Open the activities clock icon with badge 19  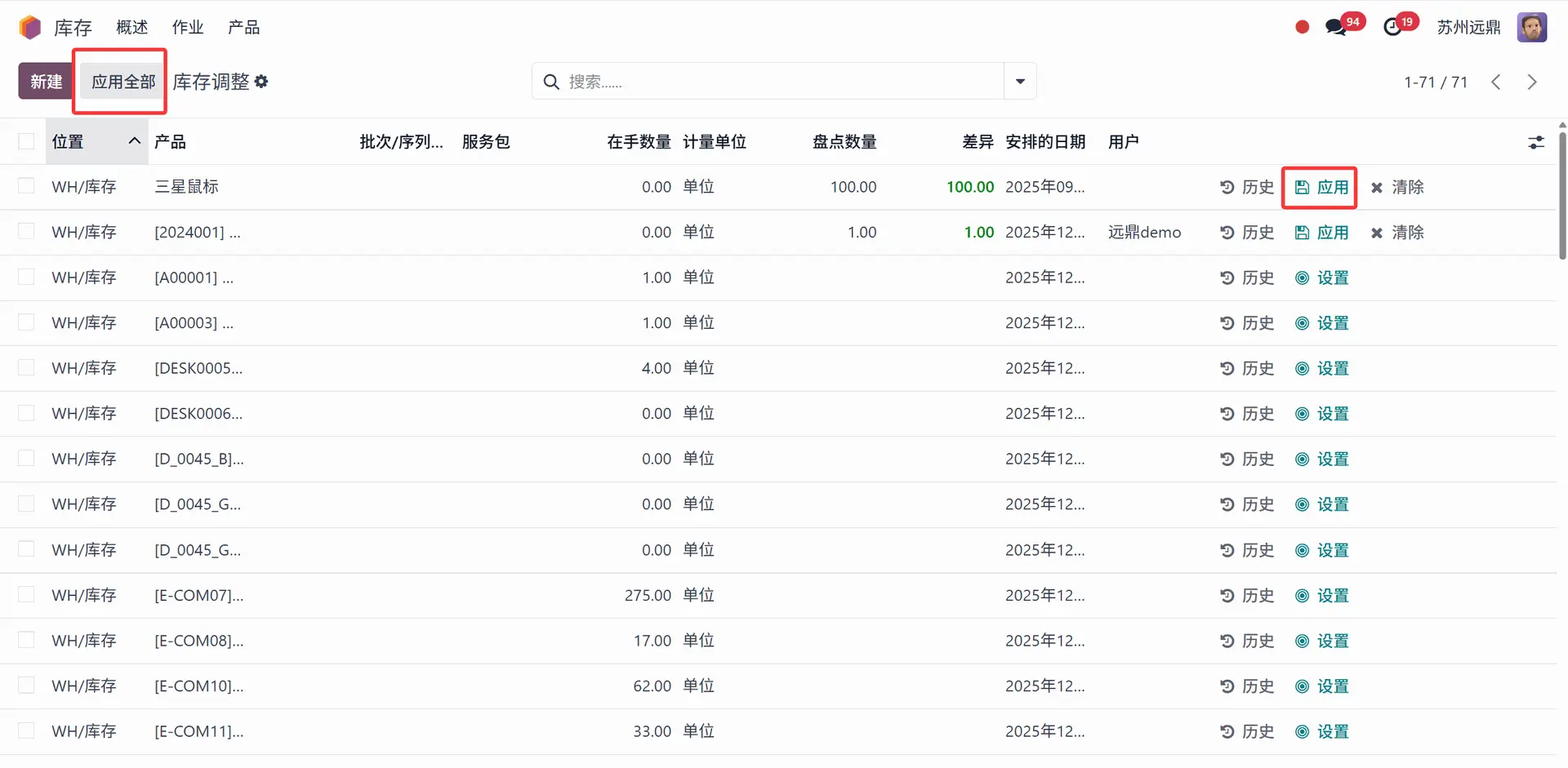(x=1392, y=27)
